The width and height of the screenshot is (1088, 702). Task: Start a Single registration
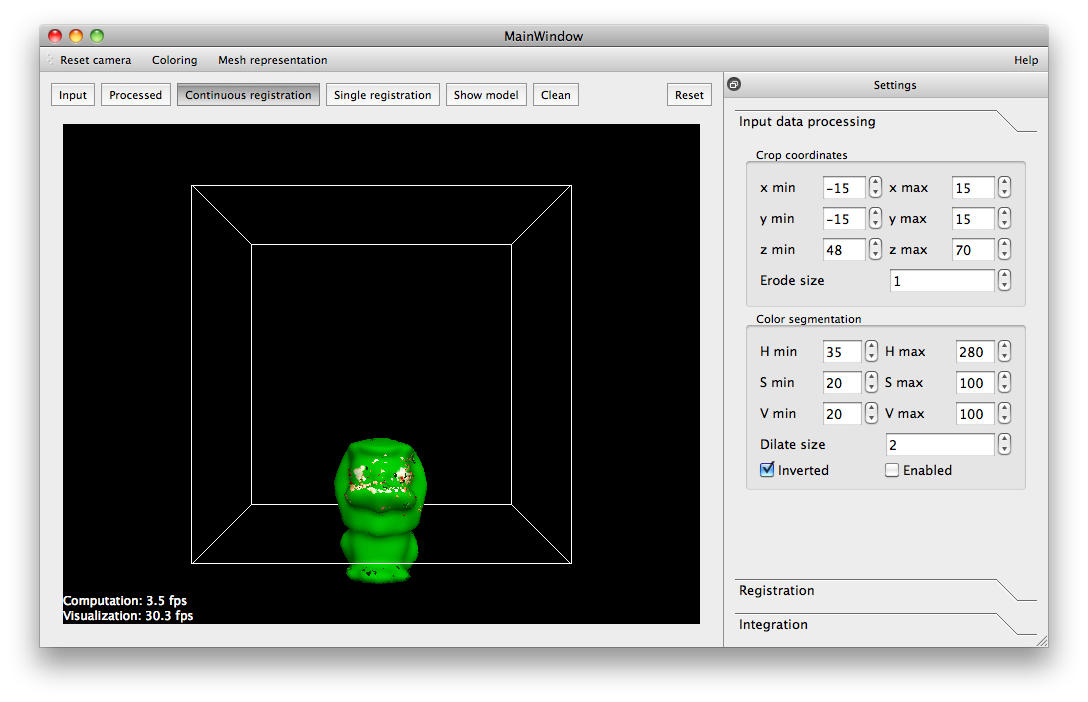click(x=382, y=95)
